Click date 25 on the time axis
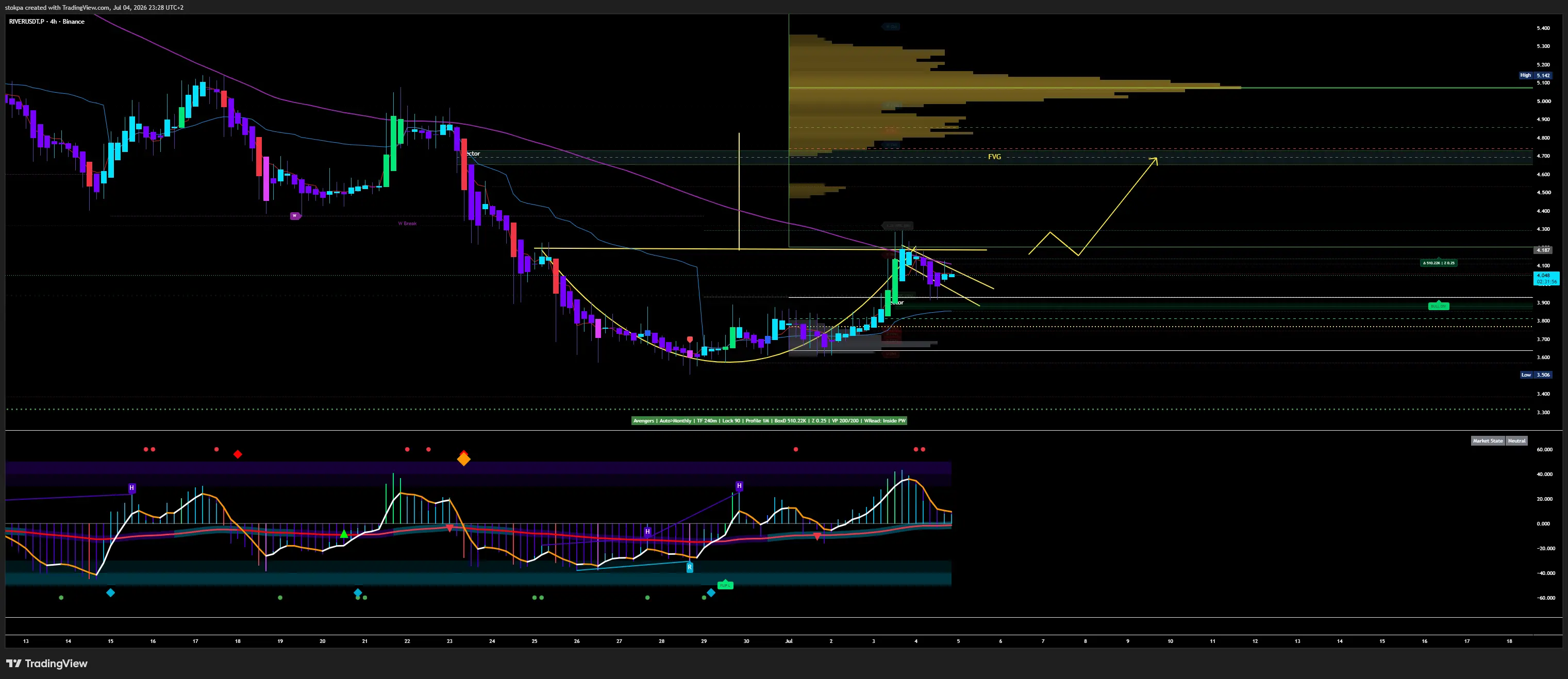Image resolution: width=1568 pixels, height=679 pixels. [535, 641]
